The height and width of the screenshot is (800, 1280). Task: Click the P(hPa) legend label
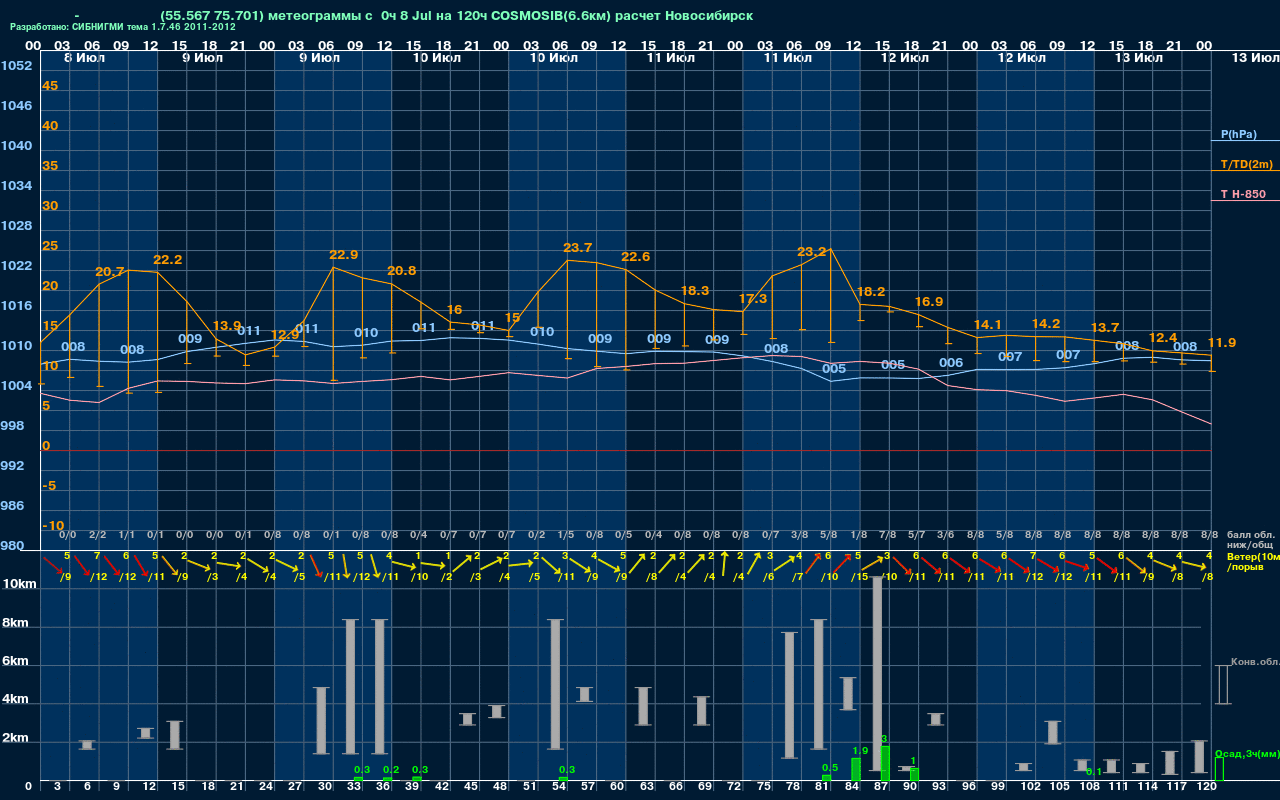(1238, 134)
